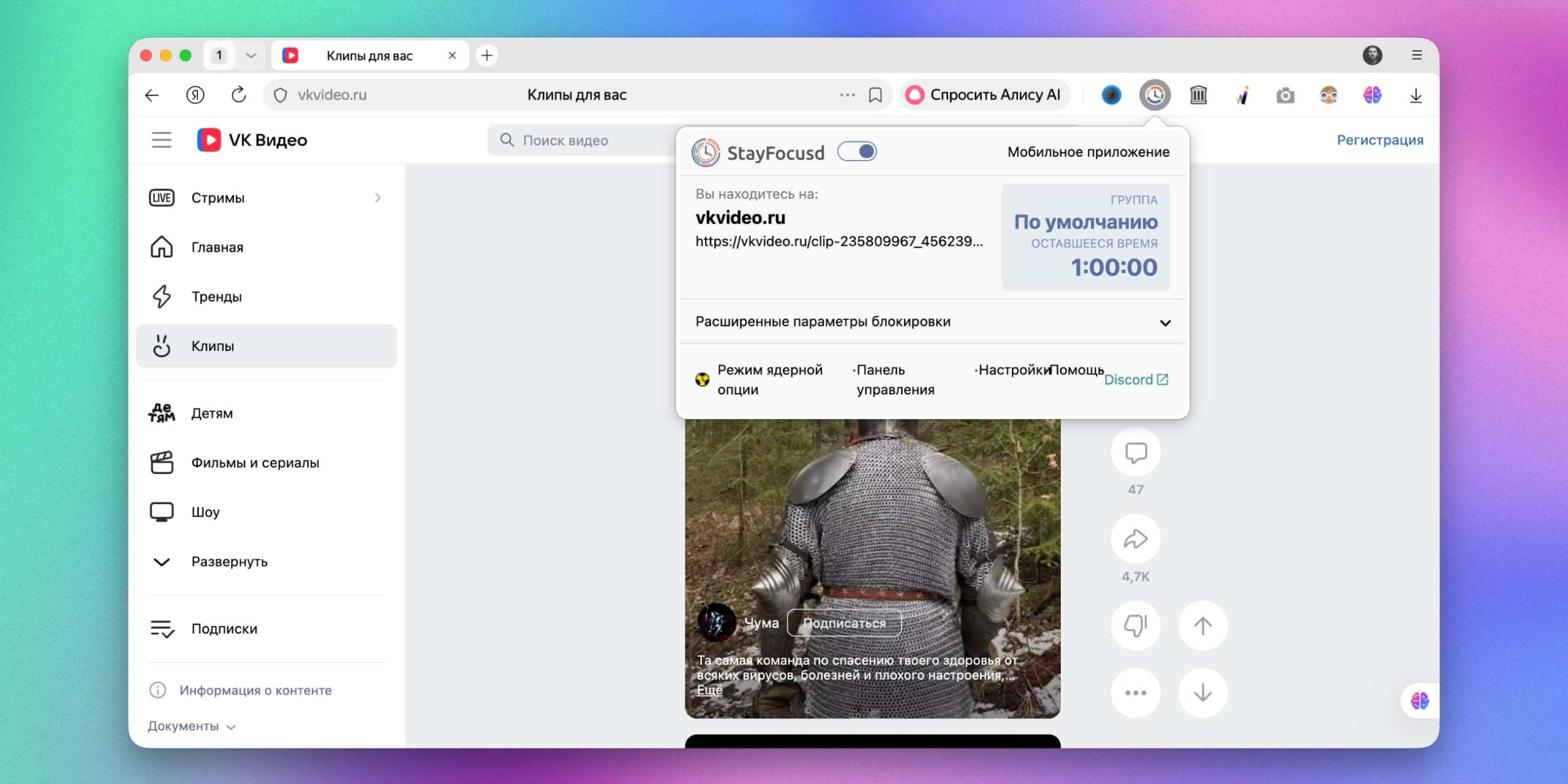Click По умолчанию group name
The height and width of the screenshot is (784, 1568).
[x=1085, y=222]
